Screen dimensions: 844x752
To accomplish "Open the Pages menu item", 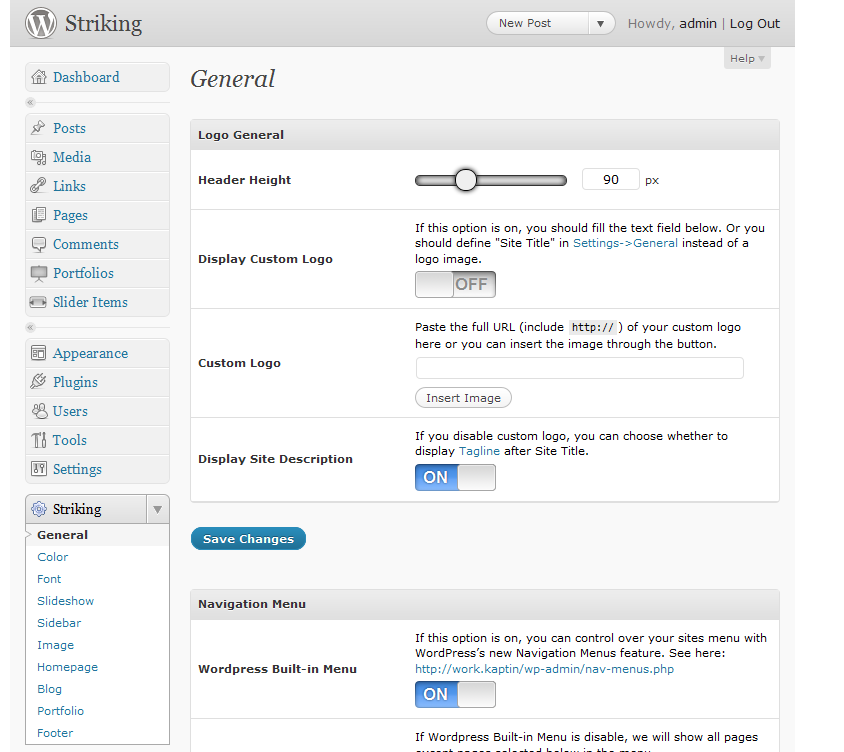I will tap(97, 215).
